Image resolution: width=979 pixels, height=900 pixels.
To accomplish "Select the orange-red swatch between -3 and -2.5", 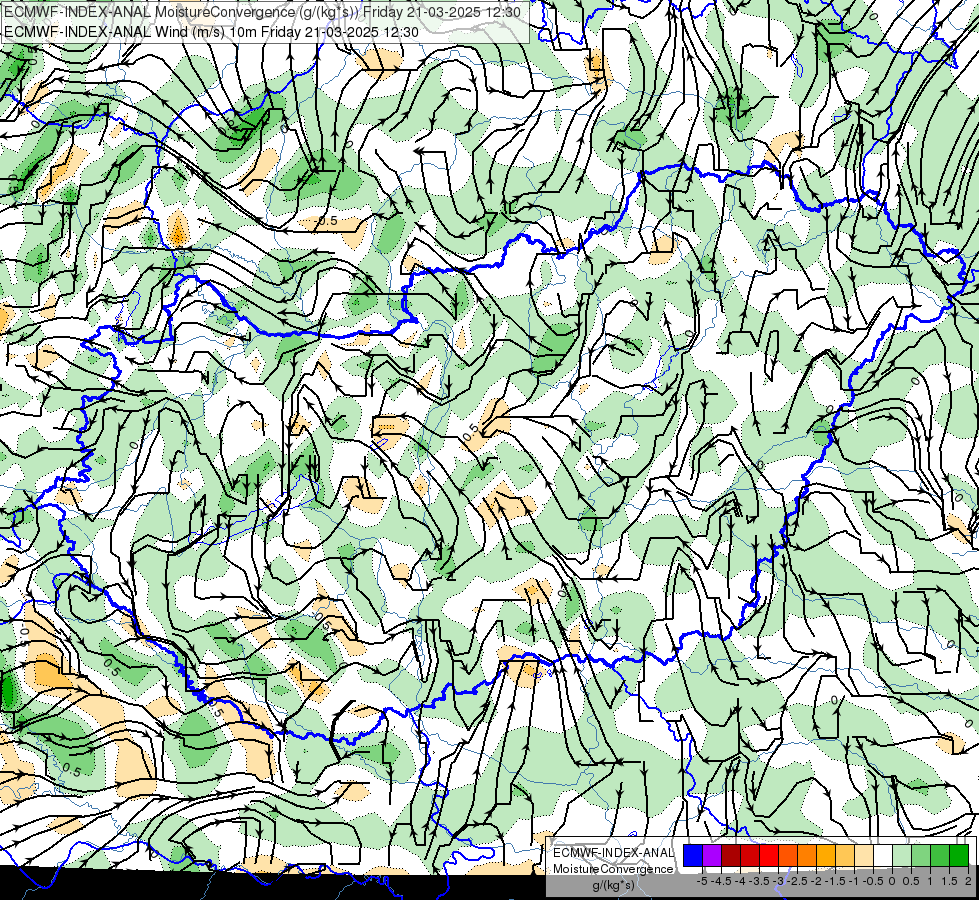I will [x=788, y=855].
